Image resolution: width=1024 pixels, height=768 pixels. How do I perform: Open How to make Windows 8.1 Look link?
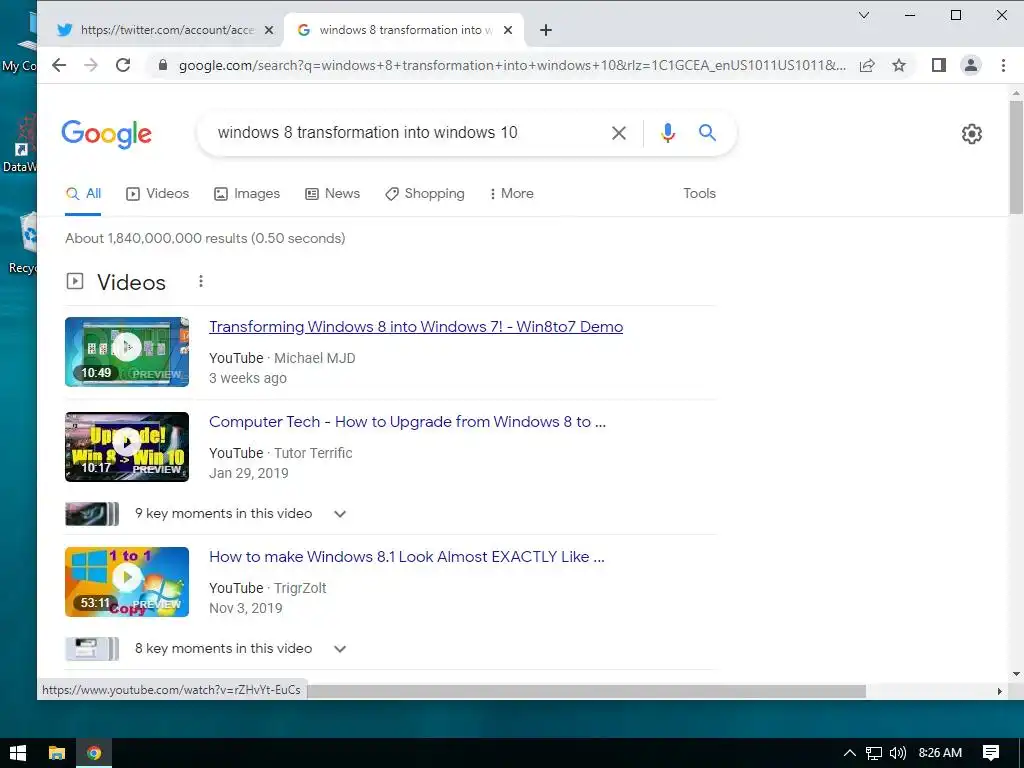tap(407, 557)
